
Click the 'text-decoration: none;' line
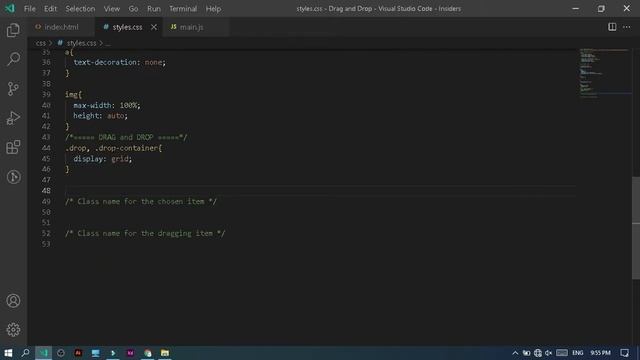point(120,62)
